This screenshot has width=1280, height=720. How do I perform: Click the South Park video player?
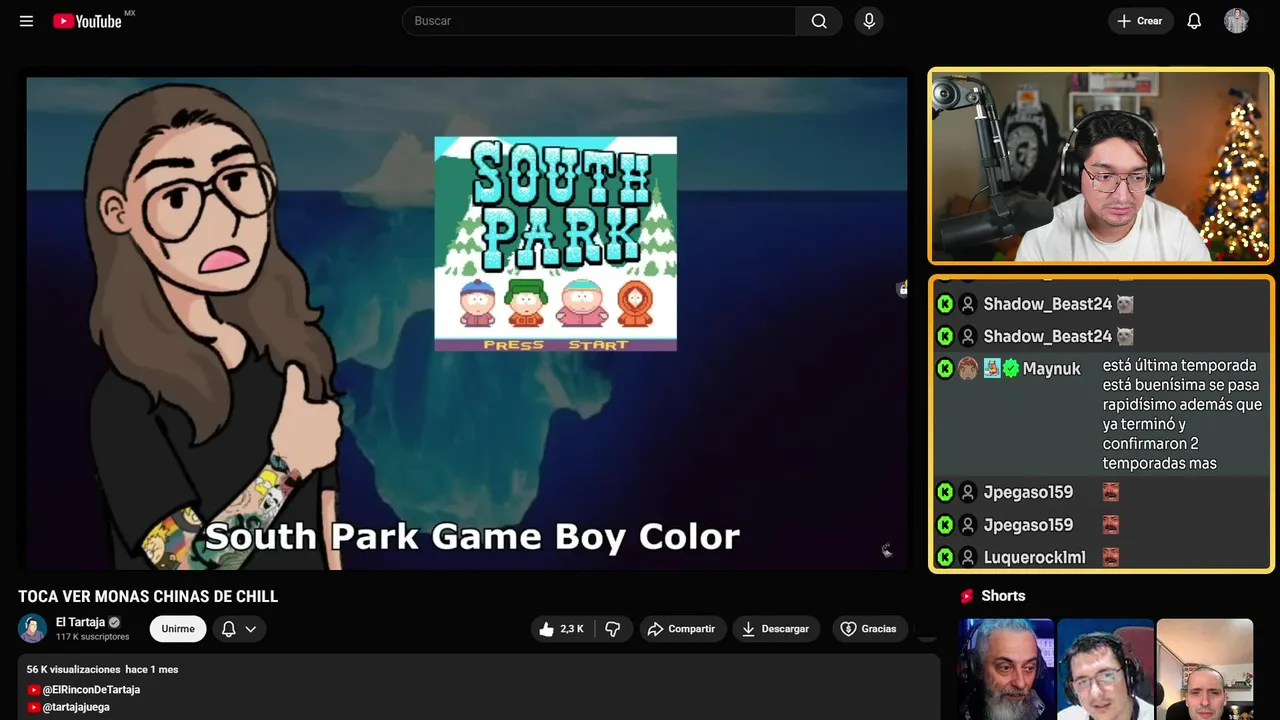tap(467, 323)
